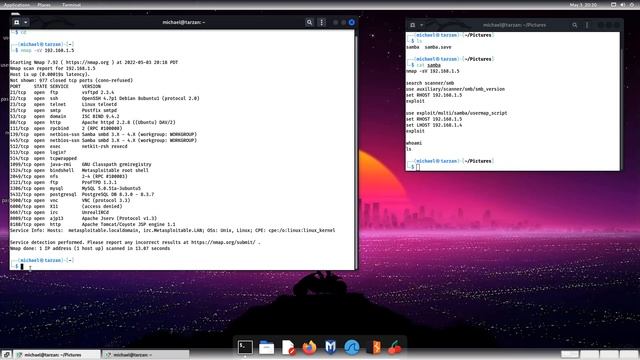Launch CherryTree from the dock
Viewport: 640px width, 360px height.
click(395, 347)
